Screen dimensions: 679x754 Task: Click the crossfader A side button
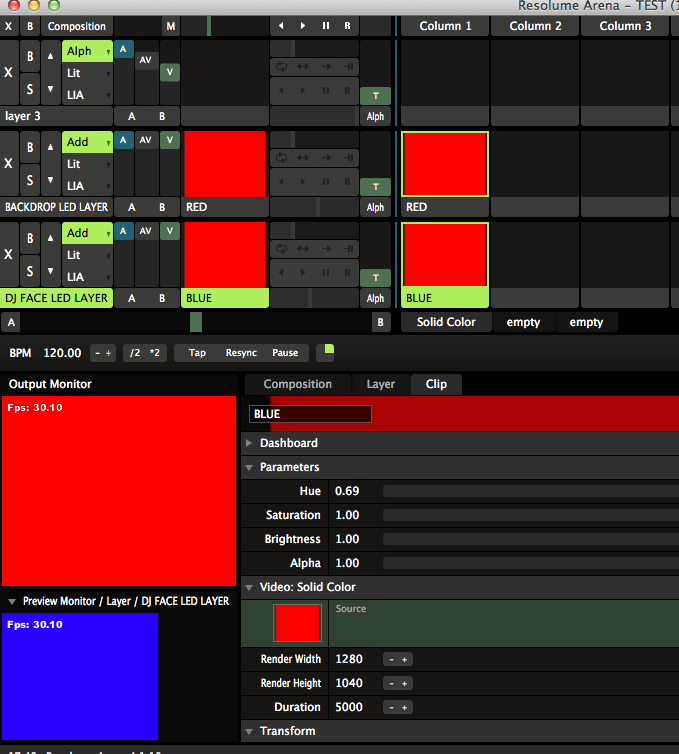10,322
